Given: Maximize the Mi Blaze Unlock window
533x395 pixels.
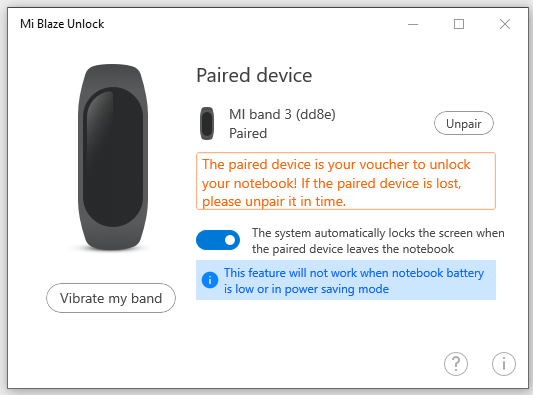Looking at the screenshot, I should 459,24.
